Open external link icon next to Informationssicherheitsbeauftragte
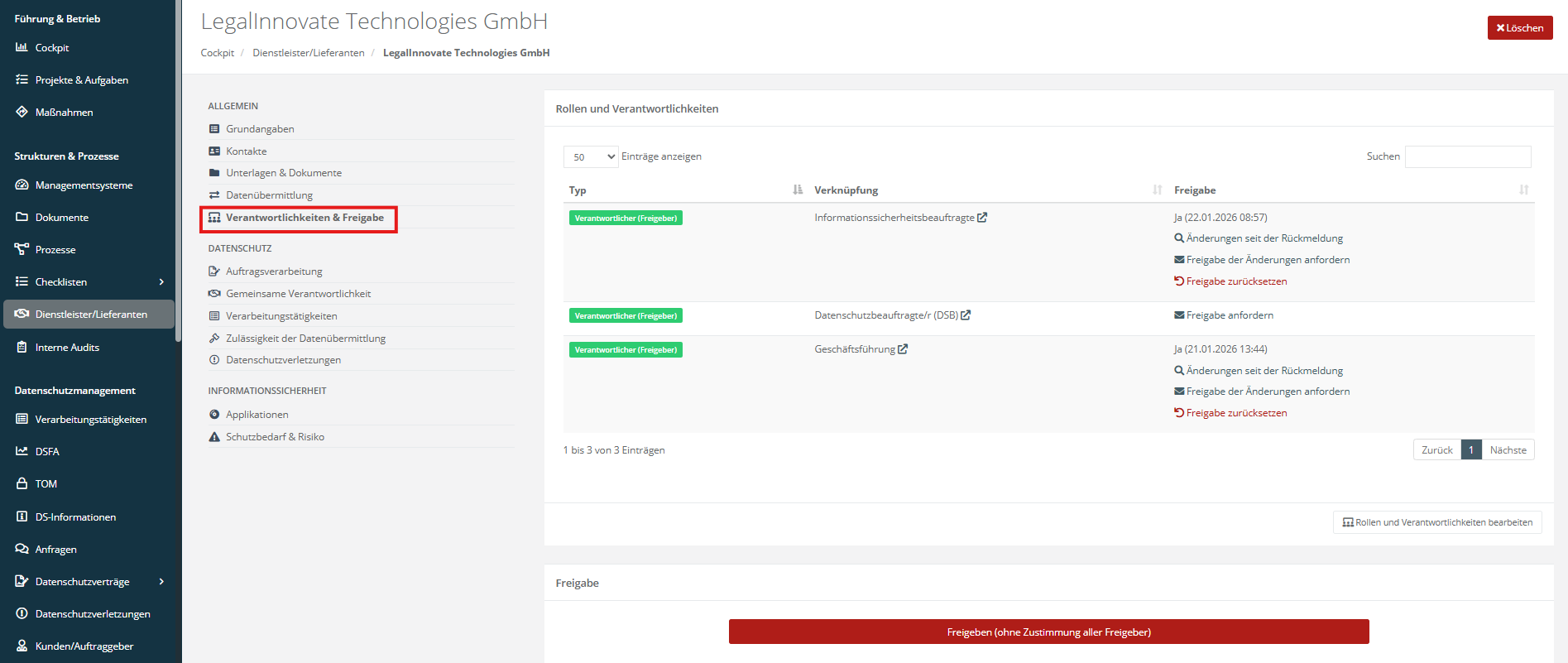The width and height of the screenshot is (1568, 663). coord(982,218)
